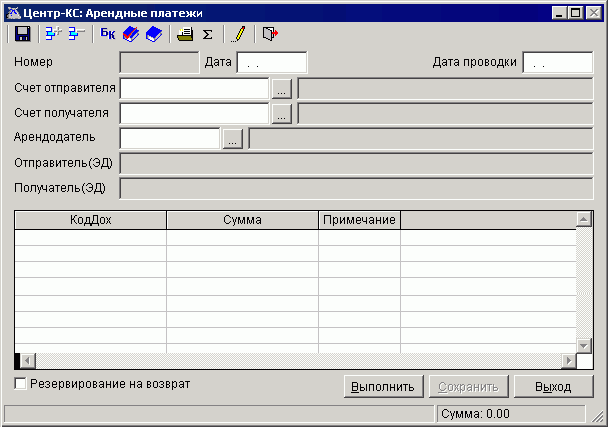Image resolution: width=608 pixels, height=427 pixels.
Task: Click the Save floppy disk icon
Action: [x=22, y=34]
